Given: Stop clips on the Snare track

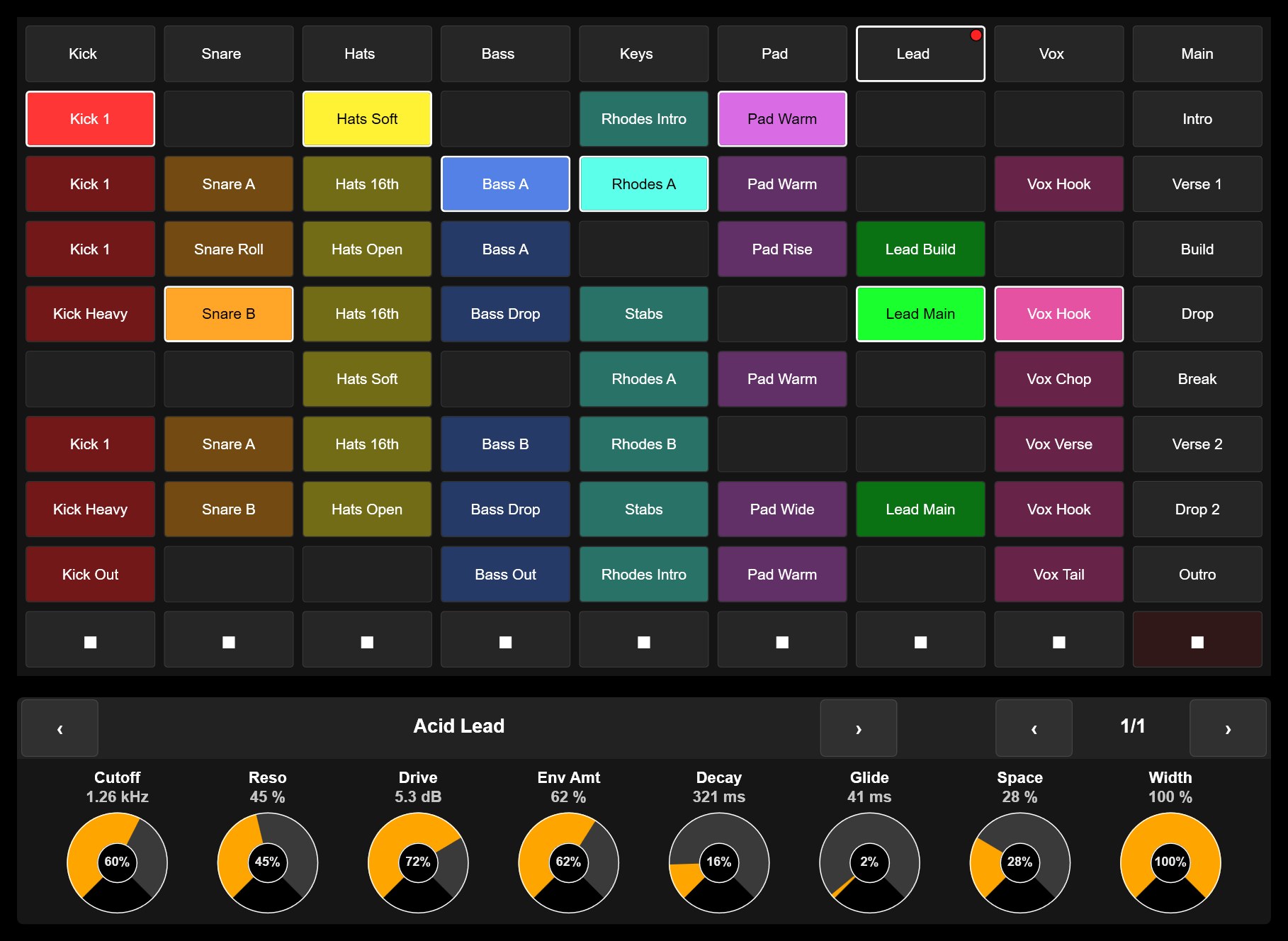Looking at the screenshot, I should 228,639.
